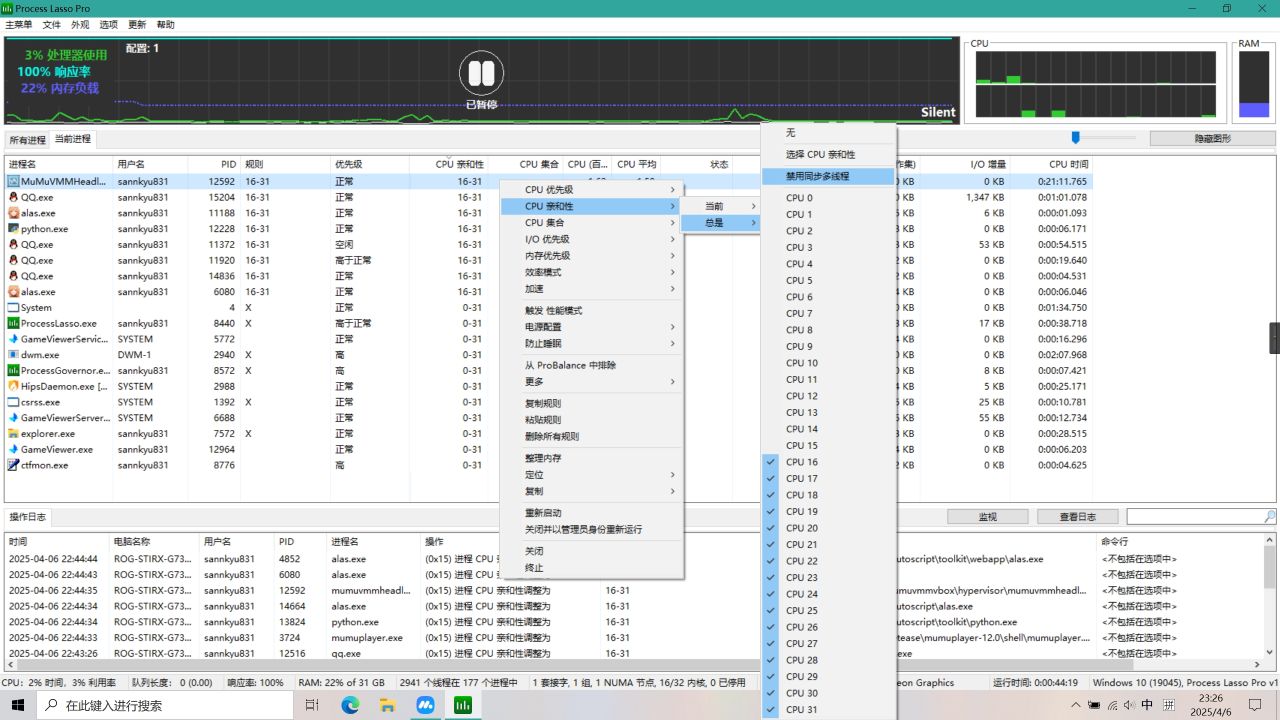The height and width of the screenshot is (720, 1280).
Task: Switch to the 所有进程 tab
Action: pyautogui.click(x=27, y=140)
